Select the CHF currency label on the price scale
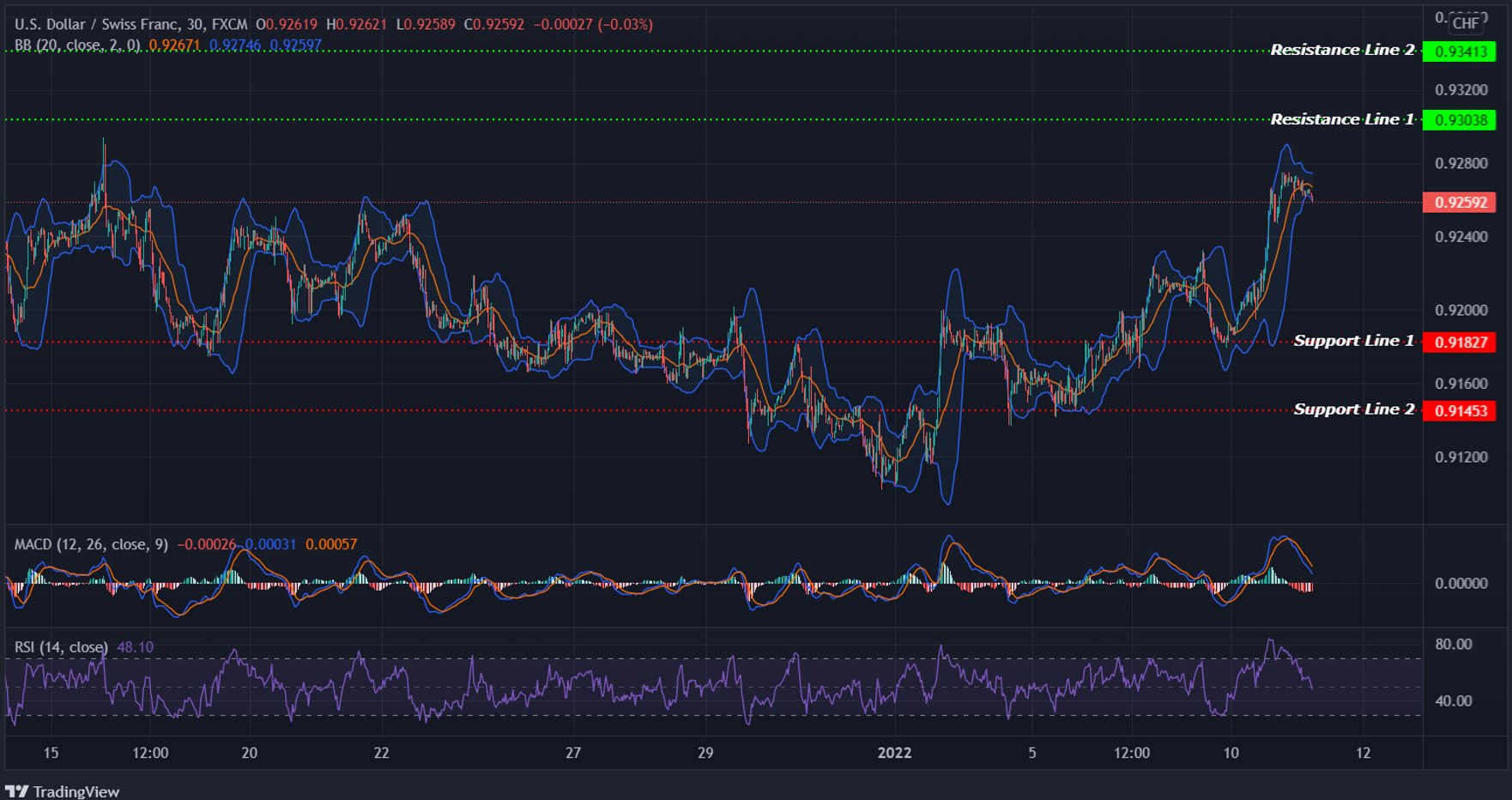Viewport: 1512px width, 800px height. coord(1464,25)
